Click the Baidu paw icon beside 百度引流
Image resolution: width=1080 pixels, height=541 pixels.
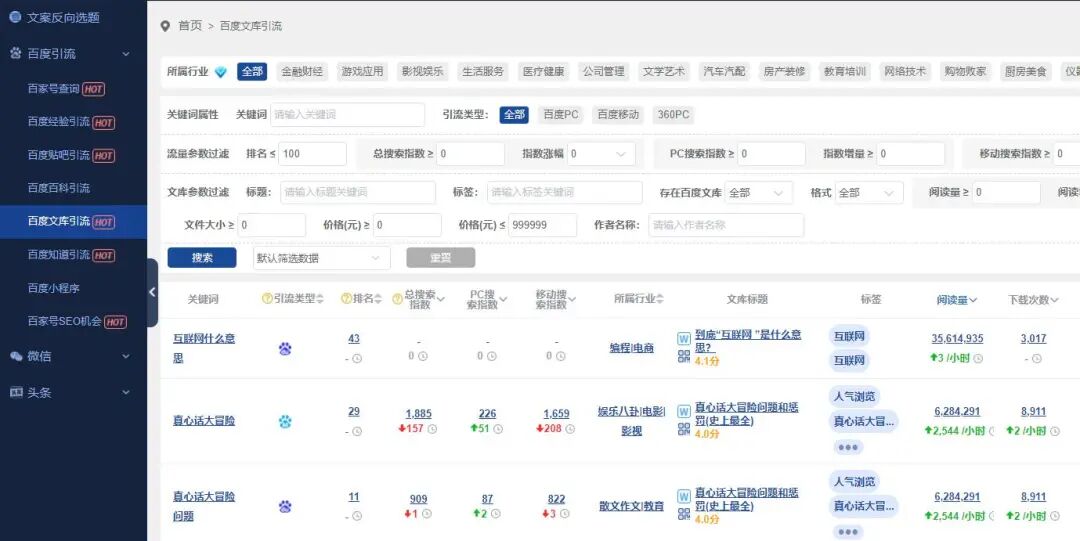coord(16,54)
